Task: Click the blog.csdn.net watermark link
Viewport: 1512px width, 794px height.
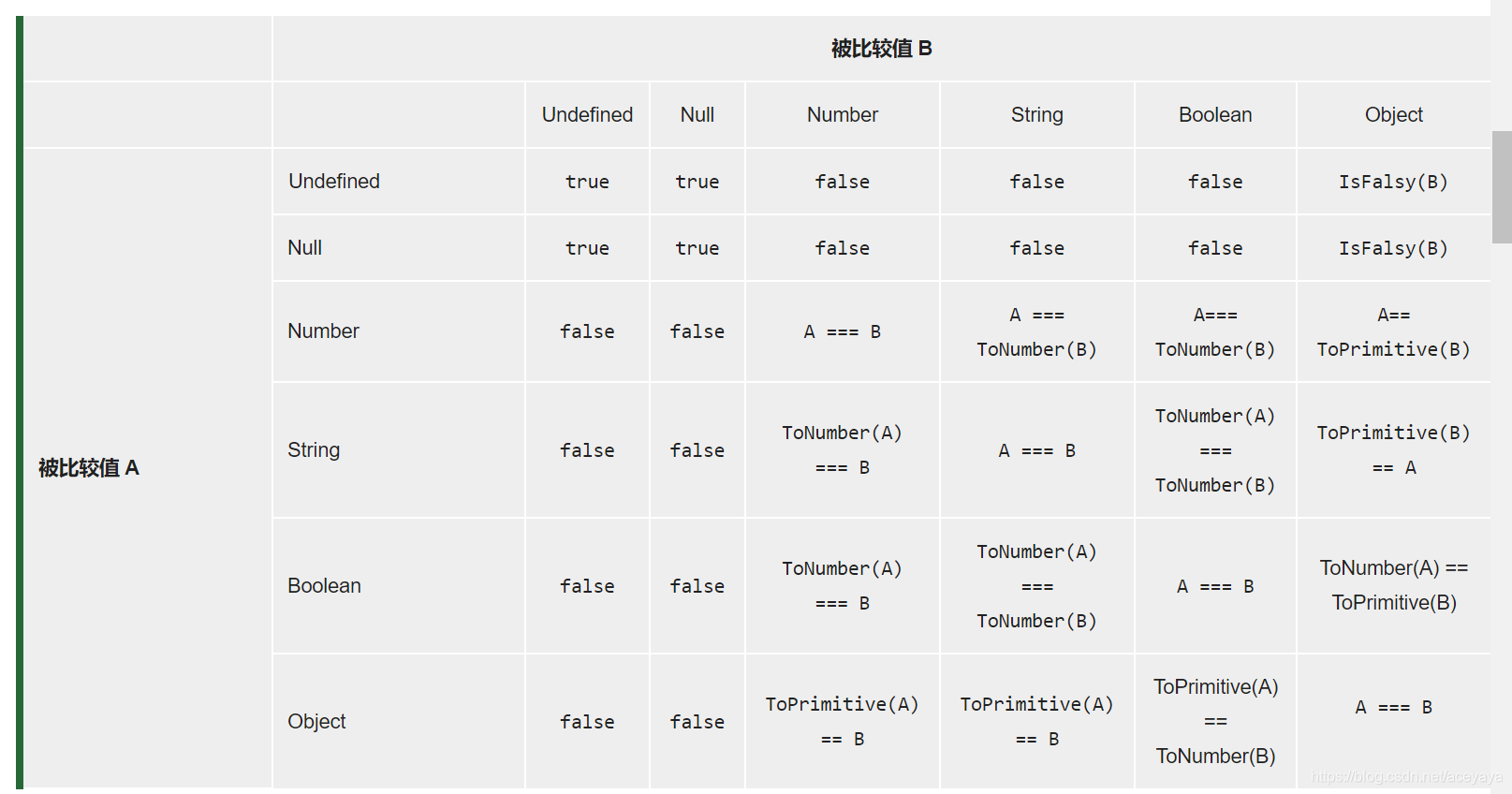Action: (1406, 777)
